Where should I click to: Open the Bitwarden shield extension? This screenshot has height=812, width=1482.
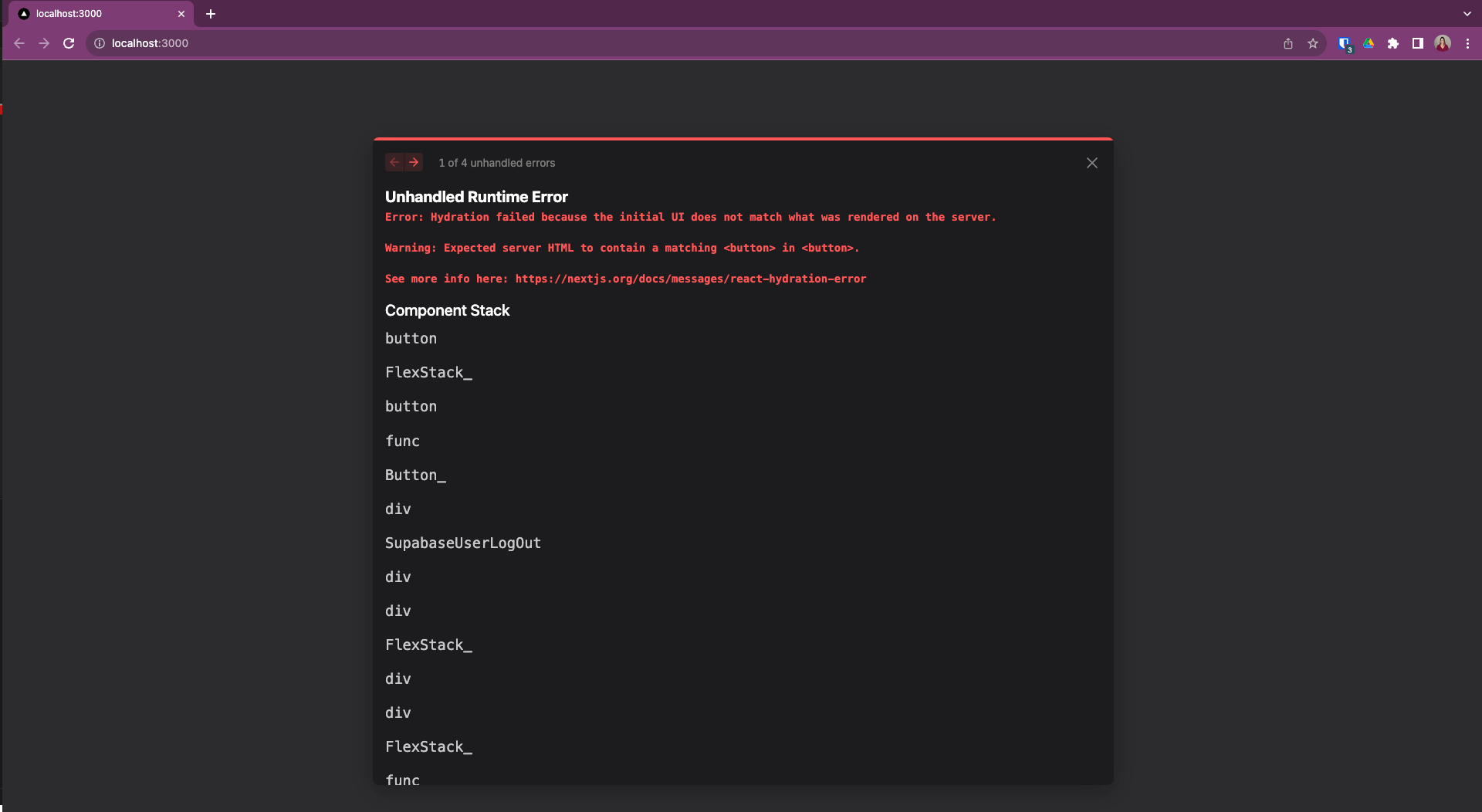(1344, 43)
